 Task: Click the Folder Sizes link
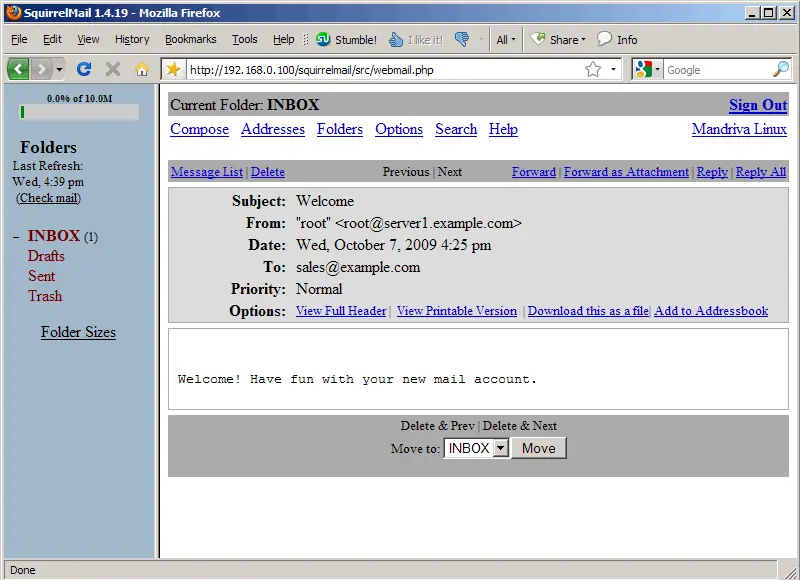coord(78,332)
